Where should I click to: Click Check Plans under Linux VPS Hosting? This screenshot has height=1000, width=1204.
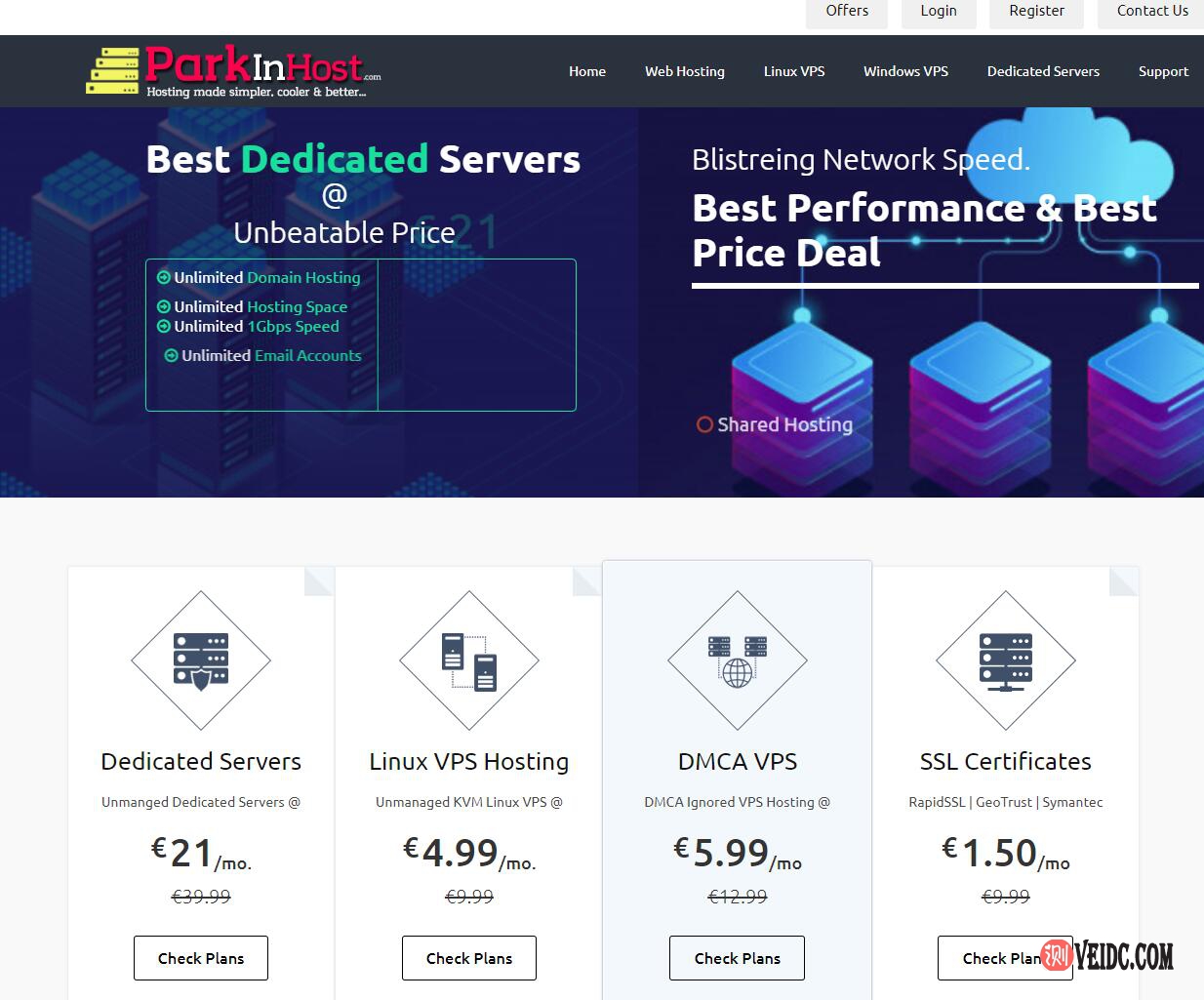click(468, 958)
